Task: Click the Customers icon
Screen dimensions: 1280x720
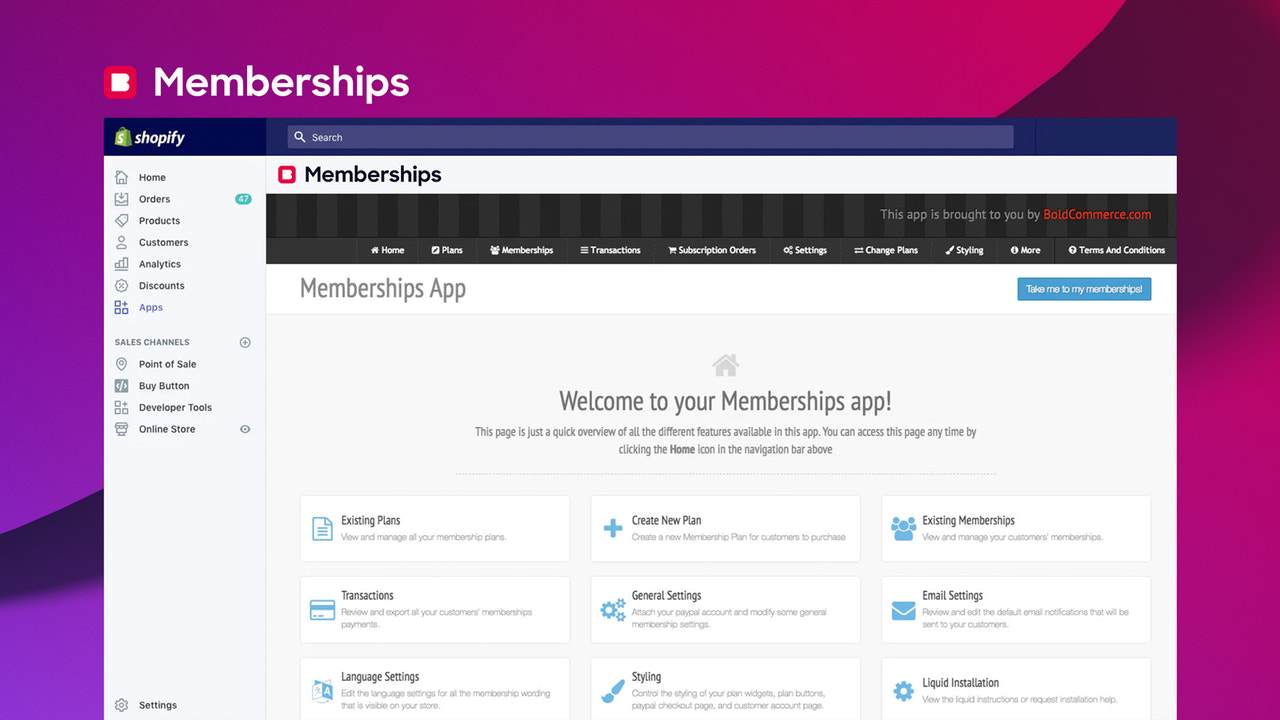Action: click(121, 242)
